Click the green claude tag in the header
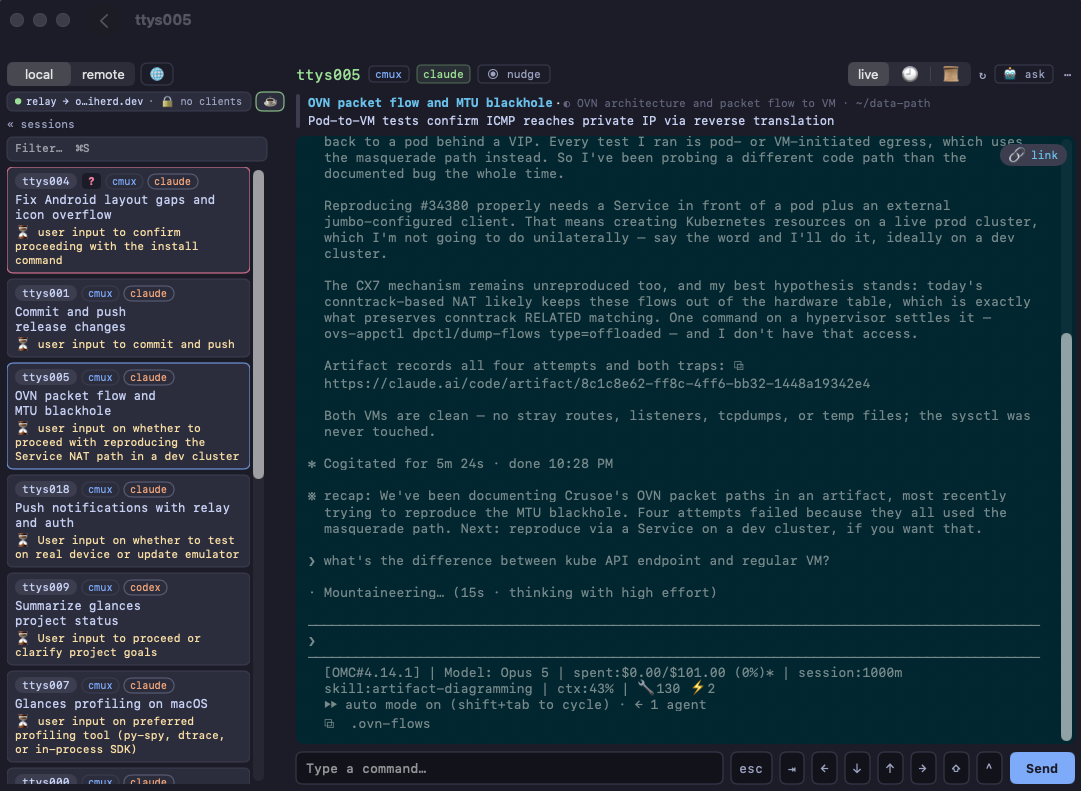Viewport: 1081px width, 791px height. (443, 74)
